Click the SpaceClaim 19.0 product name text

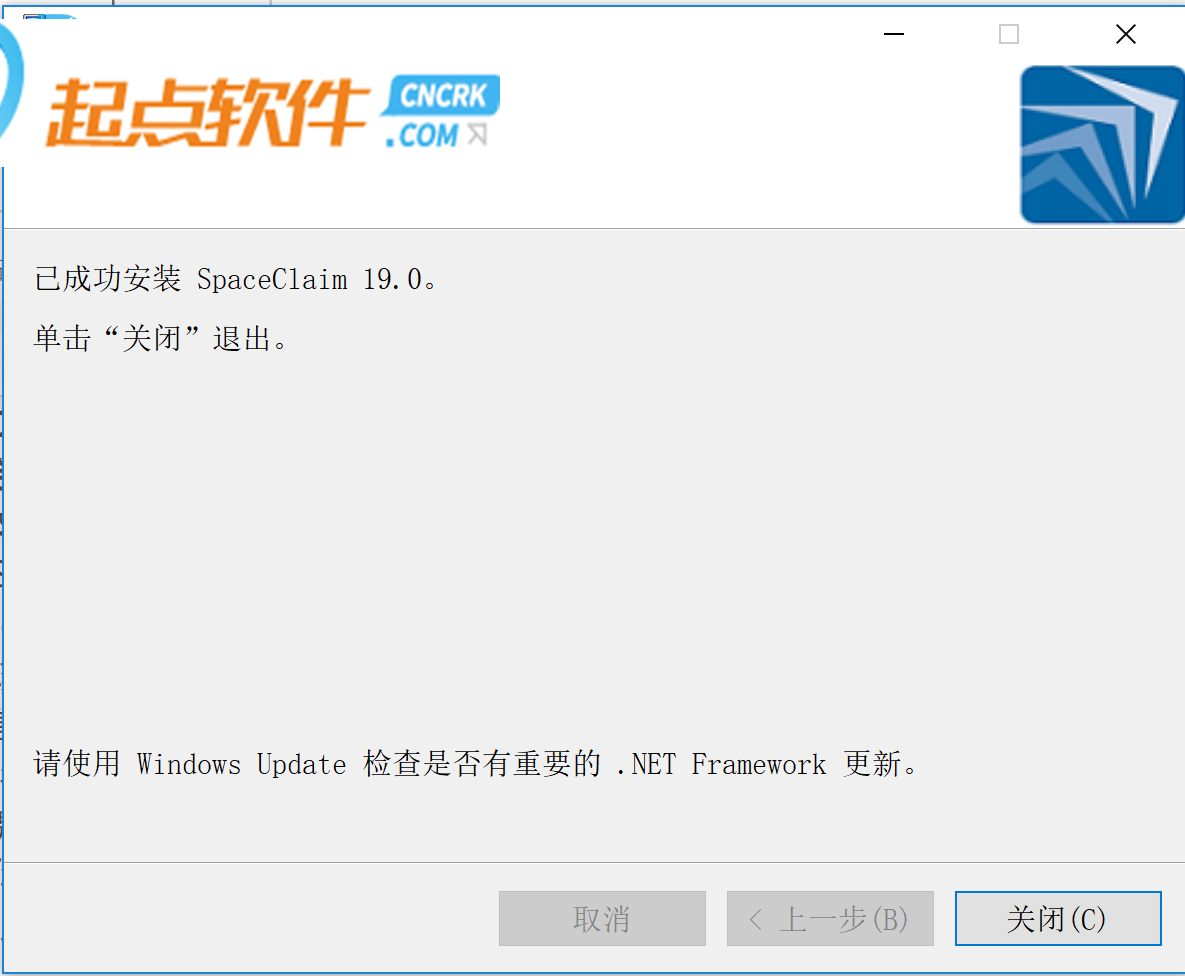coord(309,280)
